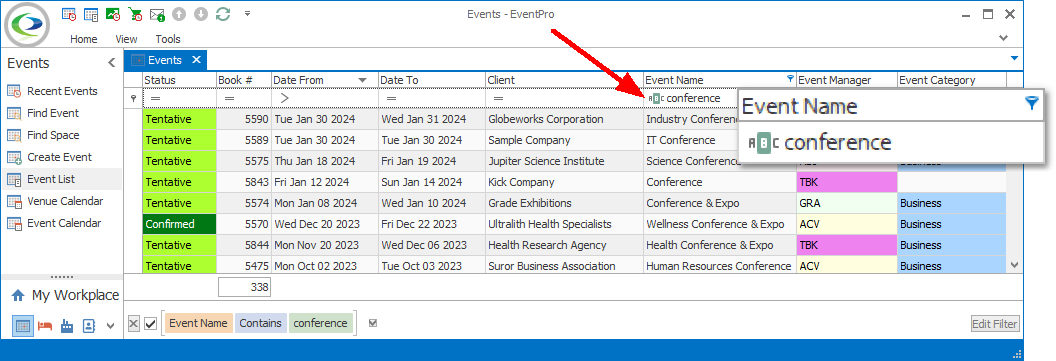Toggle the filter enabled checkbox in filter bar
The height and width of the screenshot is (361, 1056).
(x=151, y=324)
